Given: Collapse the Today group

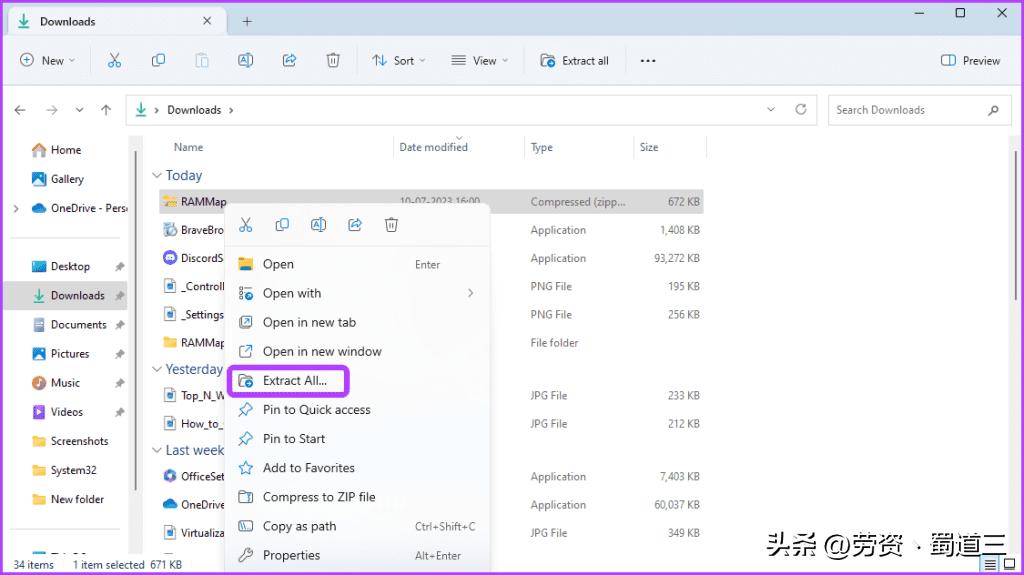Looking at the screenshot, I should point(157,175).
